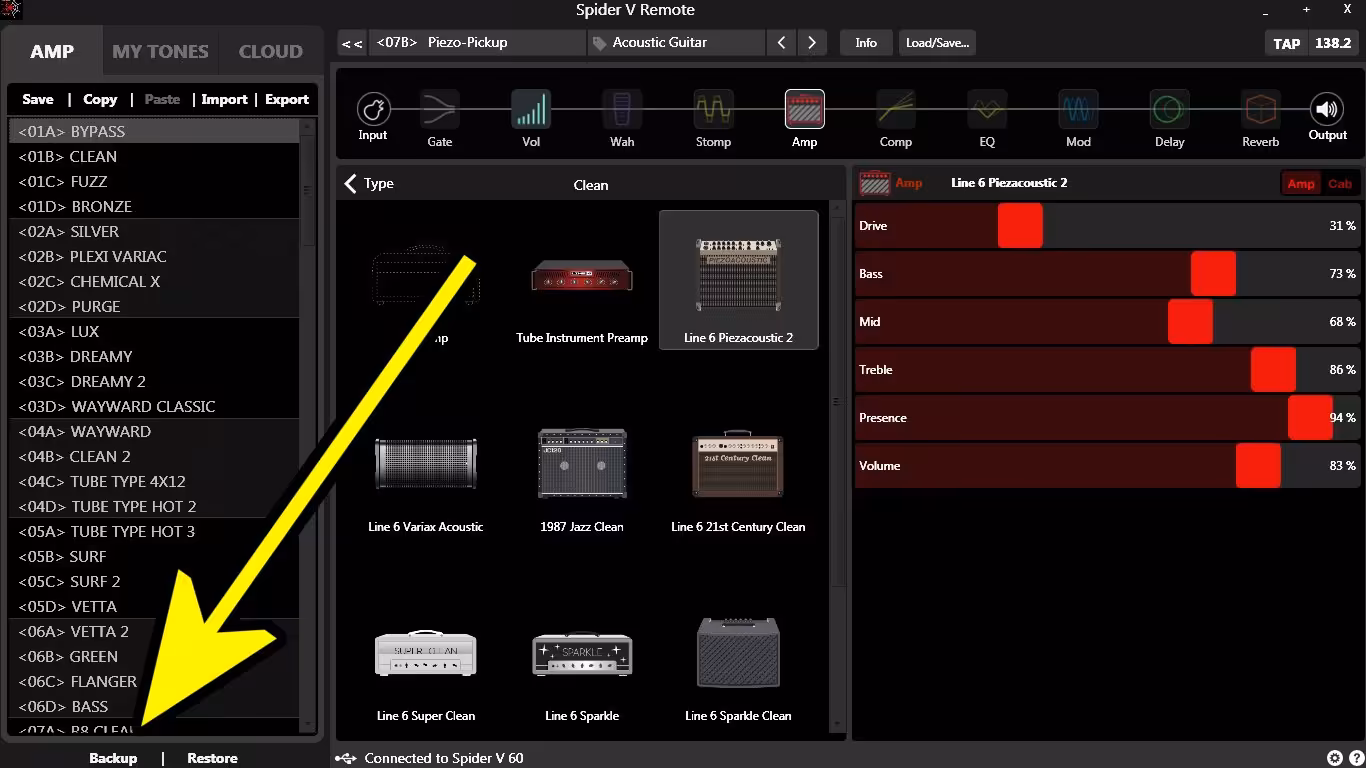The height and width of the screenshot is (768, 1366).
Task: Click Import in preset toolbar
Action: pyautogui.click(x=224, y=99)
